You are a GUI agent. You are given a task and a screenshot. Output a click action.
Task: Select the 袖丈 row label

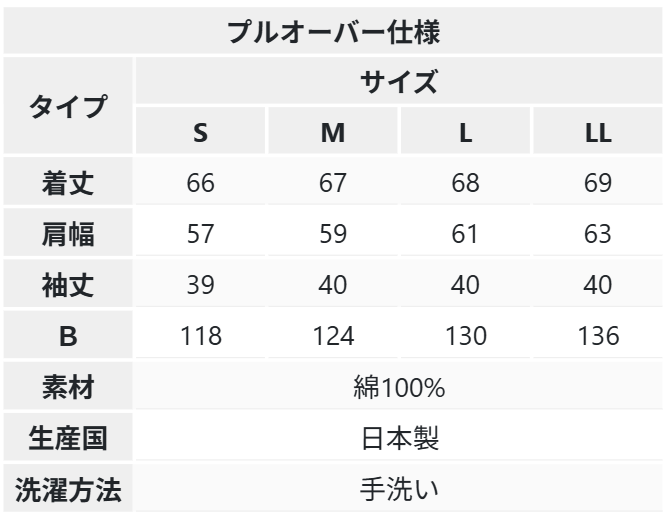point(68,285)
